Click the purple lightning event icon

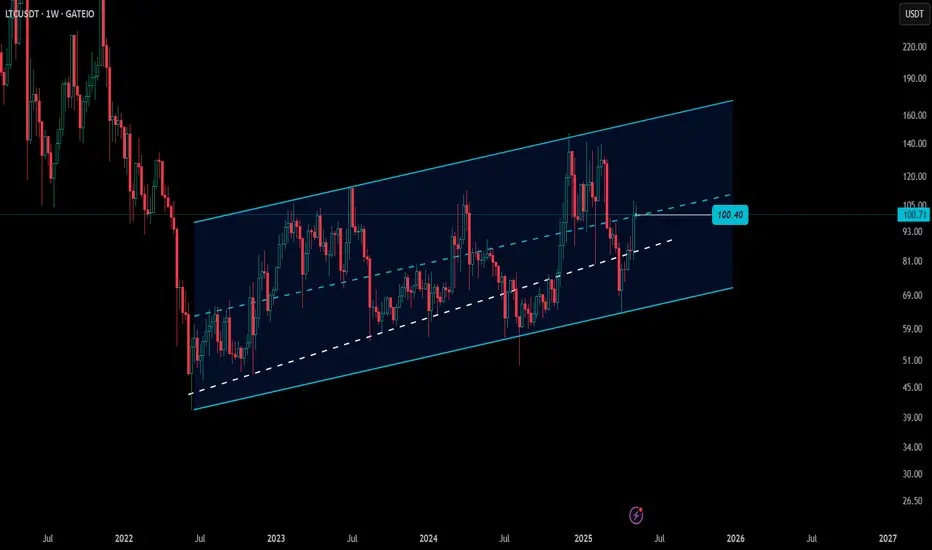(x=636, y=515)
